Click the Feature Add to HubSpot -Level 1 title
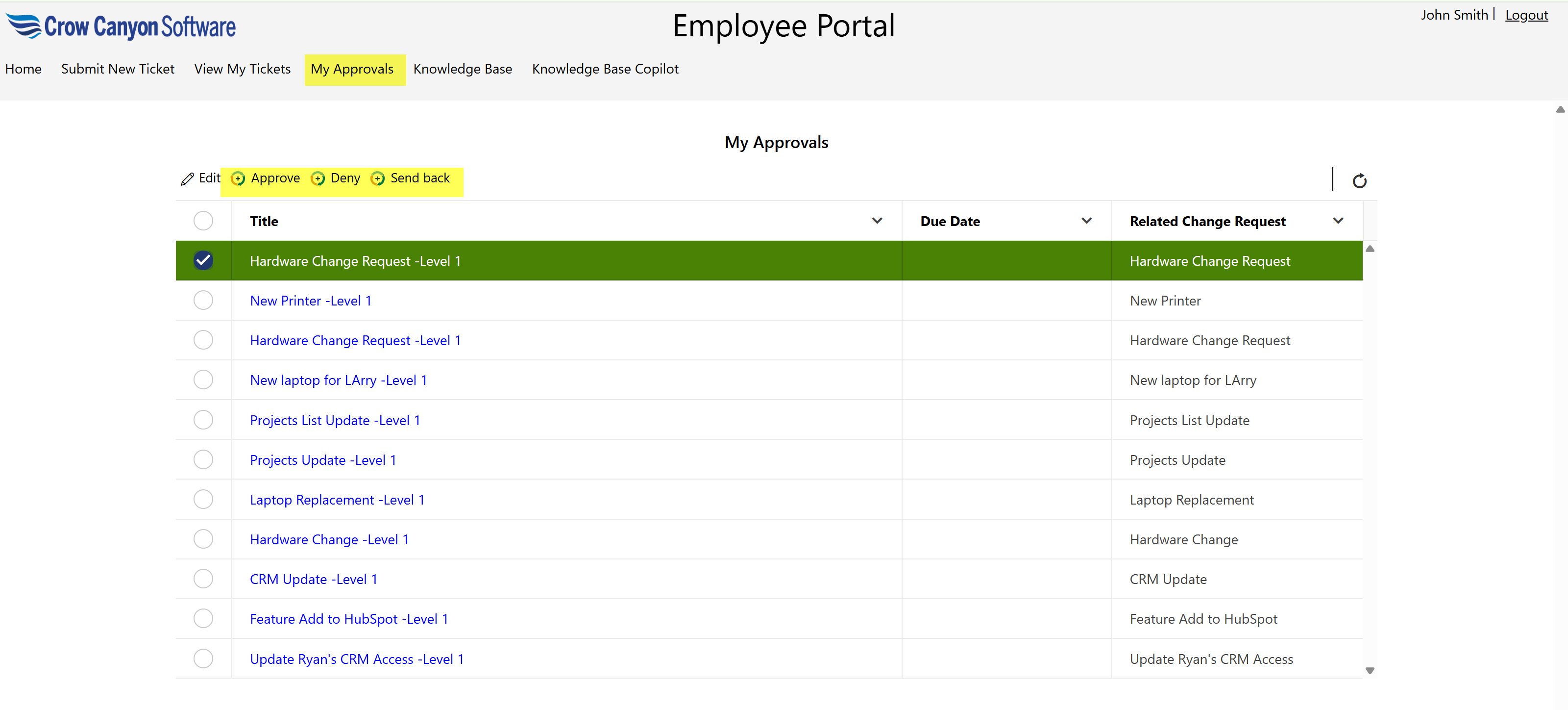The image size is (1568, 710). click(x=349, y=619)
